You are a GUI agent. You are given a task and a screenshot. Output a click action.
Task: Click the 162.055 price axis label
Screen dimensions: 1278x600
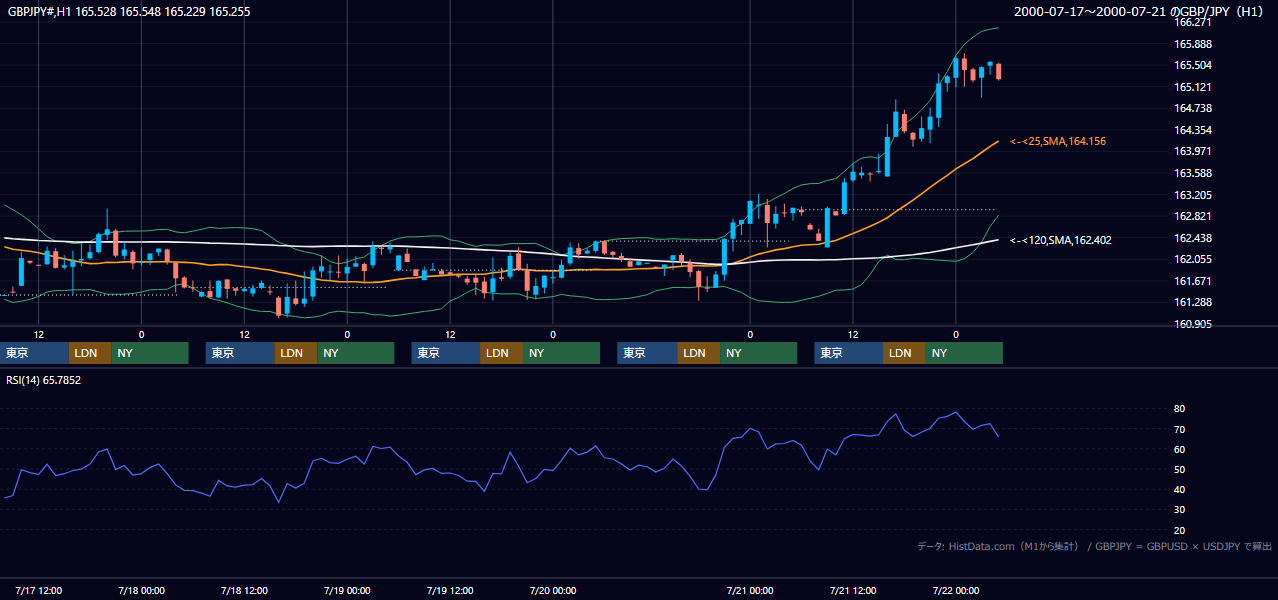point(1193,259)
